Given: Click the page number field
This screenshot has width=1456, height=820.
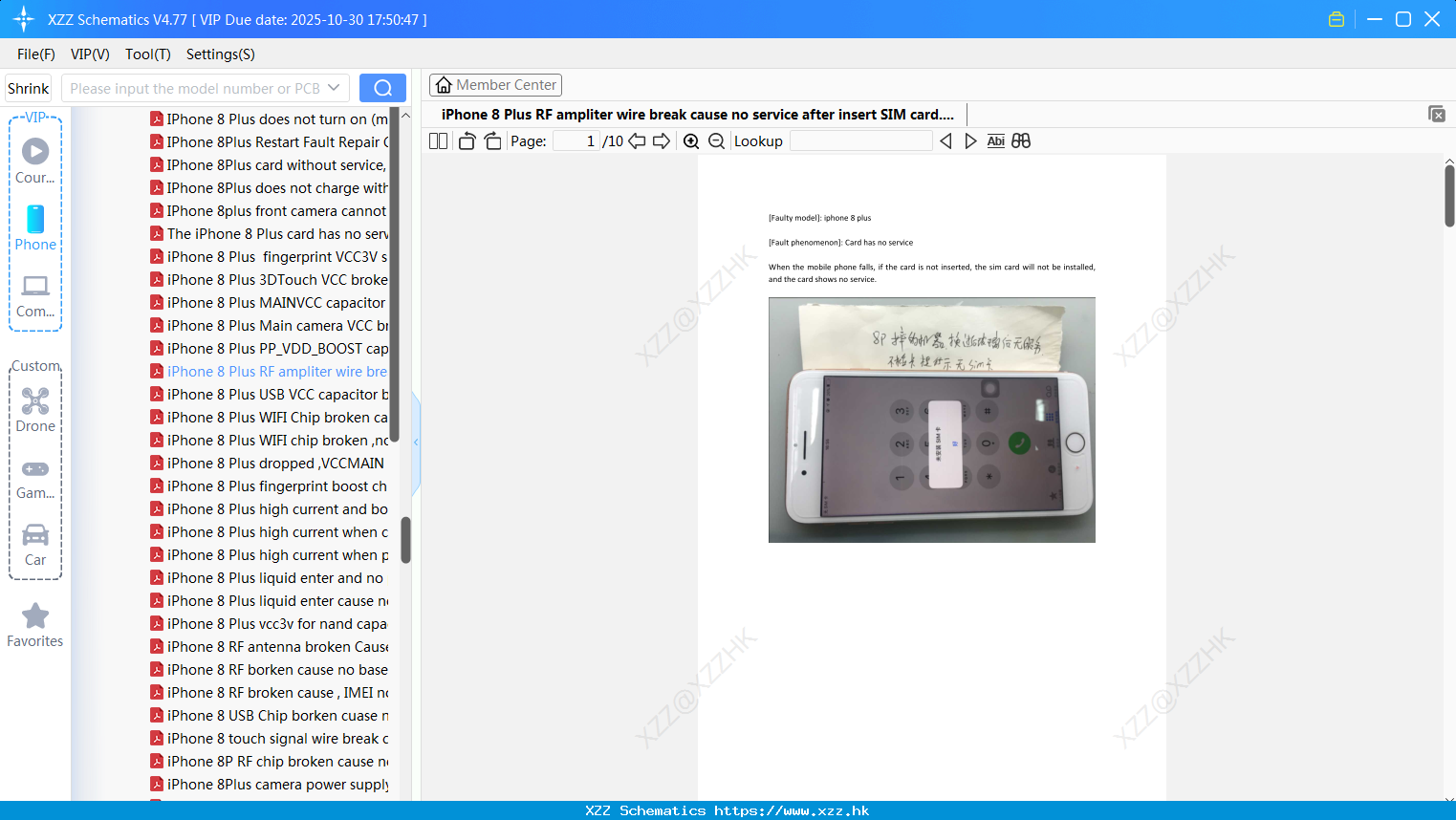Looking at the screenshot, I should pos(576,141).
